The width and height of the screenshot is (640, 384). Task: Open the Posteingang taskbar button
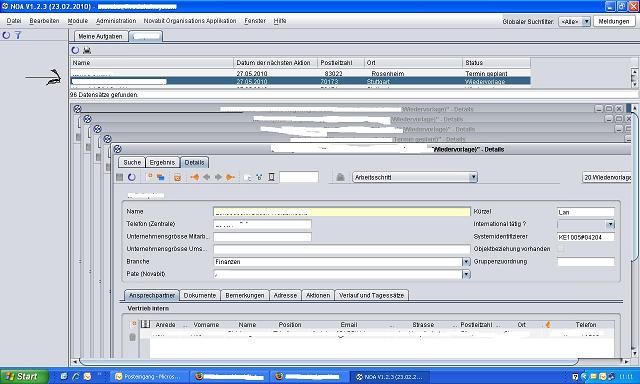click(x=150, y=377)
